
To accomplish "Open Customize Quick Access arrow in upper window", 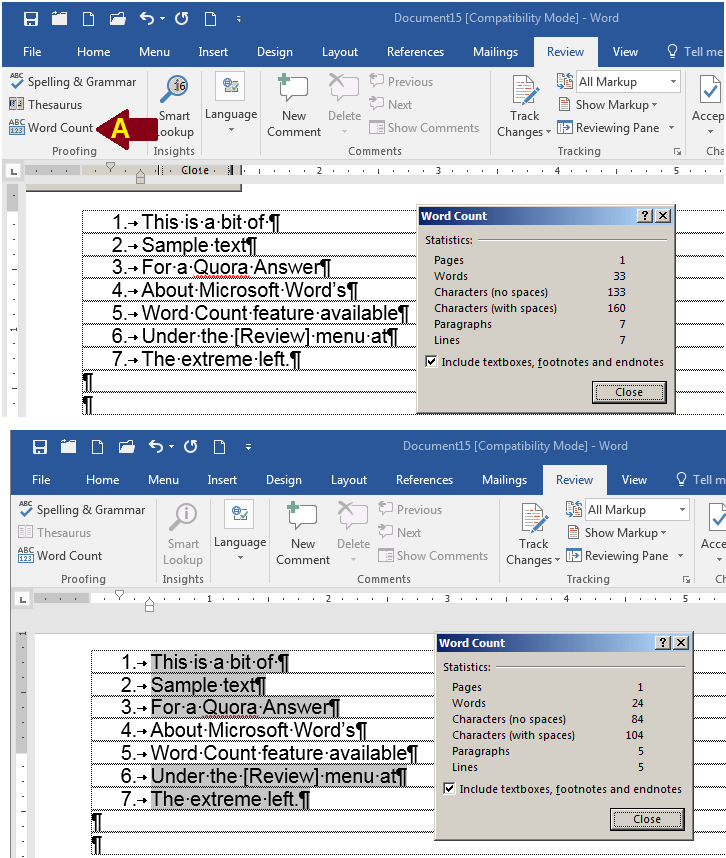I will coord(239,19).
